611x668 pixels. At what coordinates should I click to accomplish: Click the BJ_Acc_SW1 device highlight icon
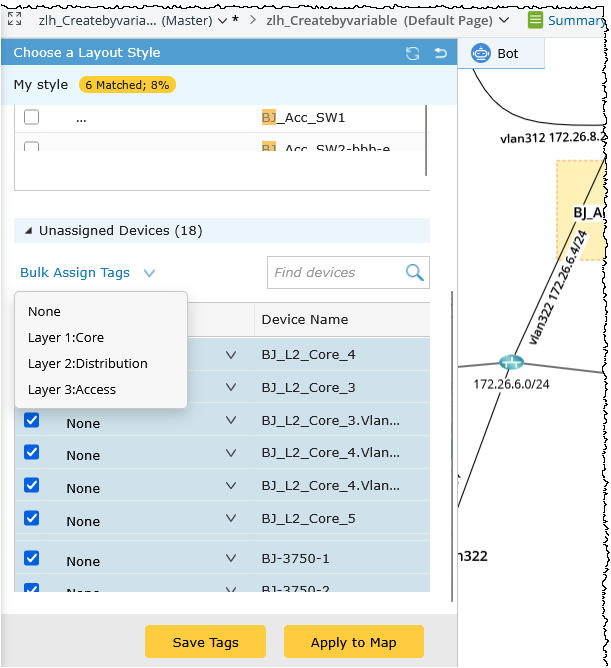268,118
